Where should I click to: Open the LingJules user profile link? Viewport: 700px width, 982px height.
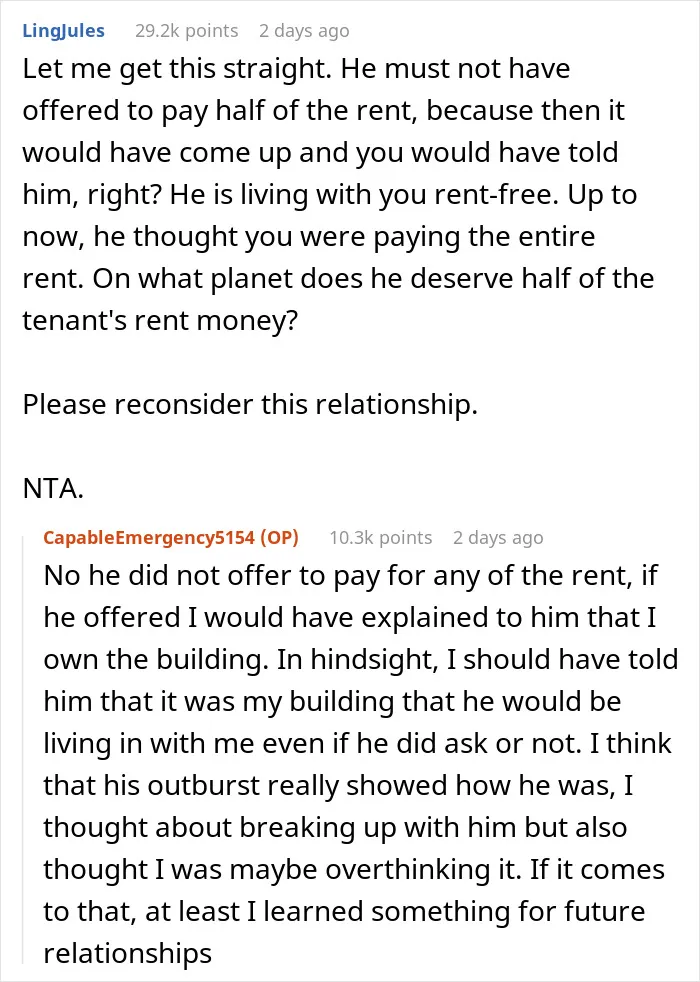[63, 31]
